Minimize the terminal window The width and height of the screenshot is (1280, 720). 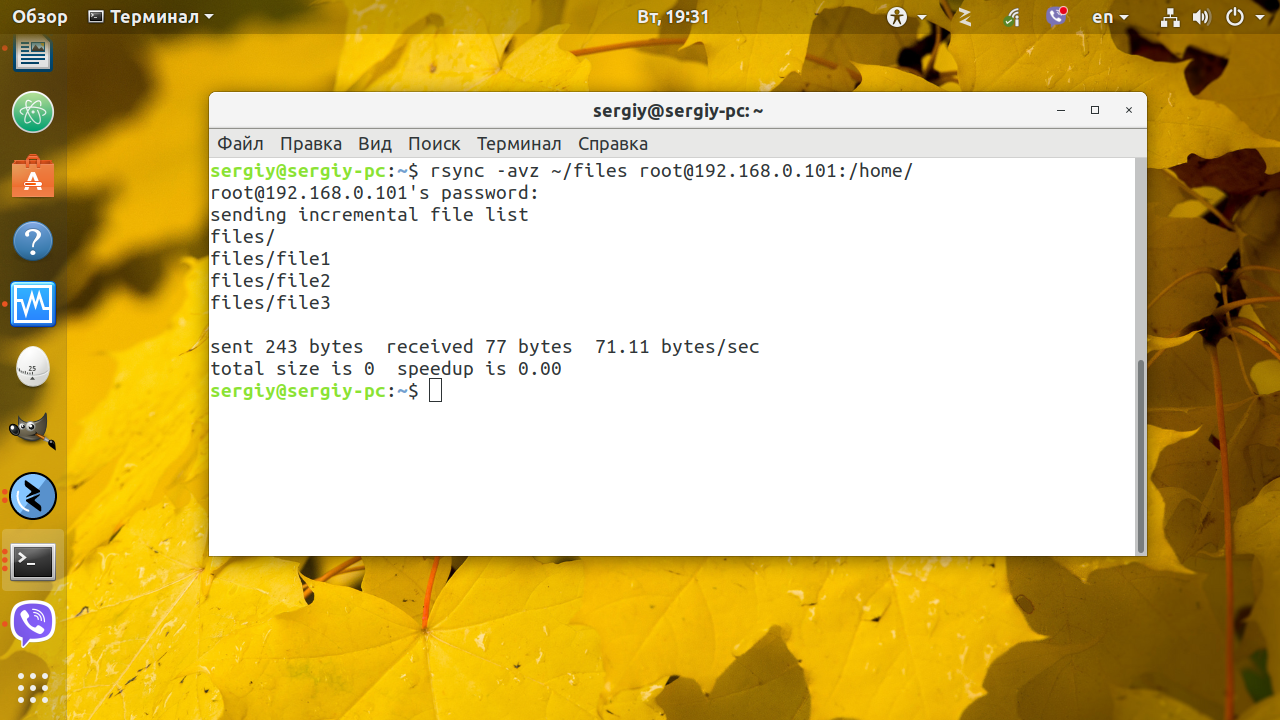[x=1061, y=110]
